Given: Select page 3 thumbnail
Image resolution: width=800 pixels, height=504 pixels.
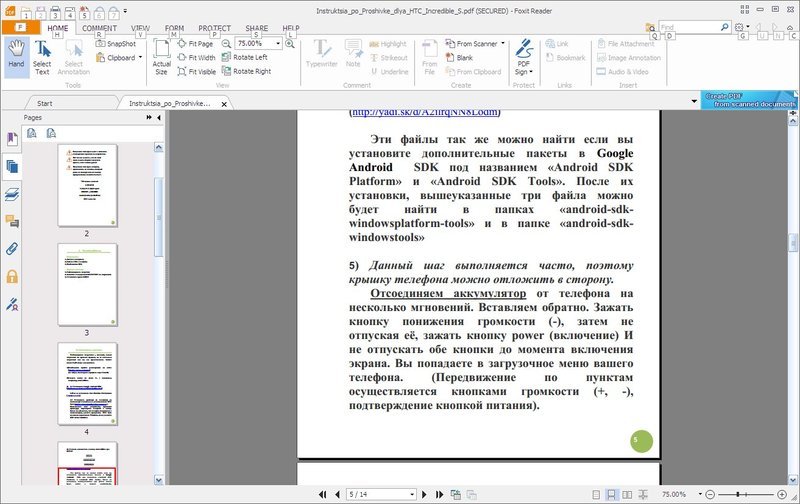Looking at the screenshot, I should (x=87, y=285).
